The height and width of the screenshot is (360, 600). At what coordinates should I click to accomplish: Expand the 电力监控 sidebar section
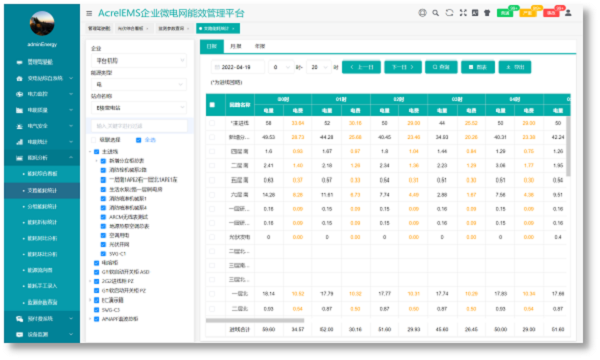pyautogui.click(x=71, y=94)
